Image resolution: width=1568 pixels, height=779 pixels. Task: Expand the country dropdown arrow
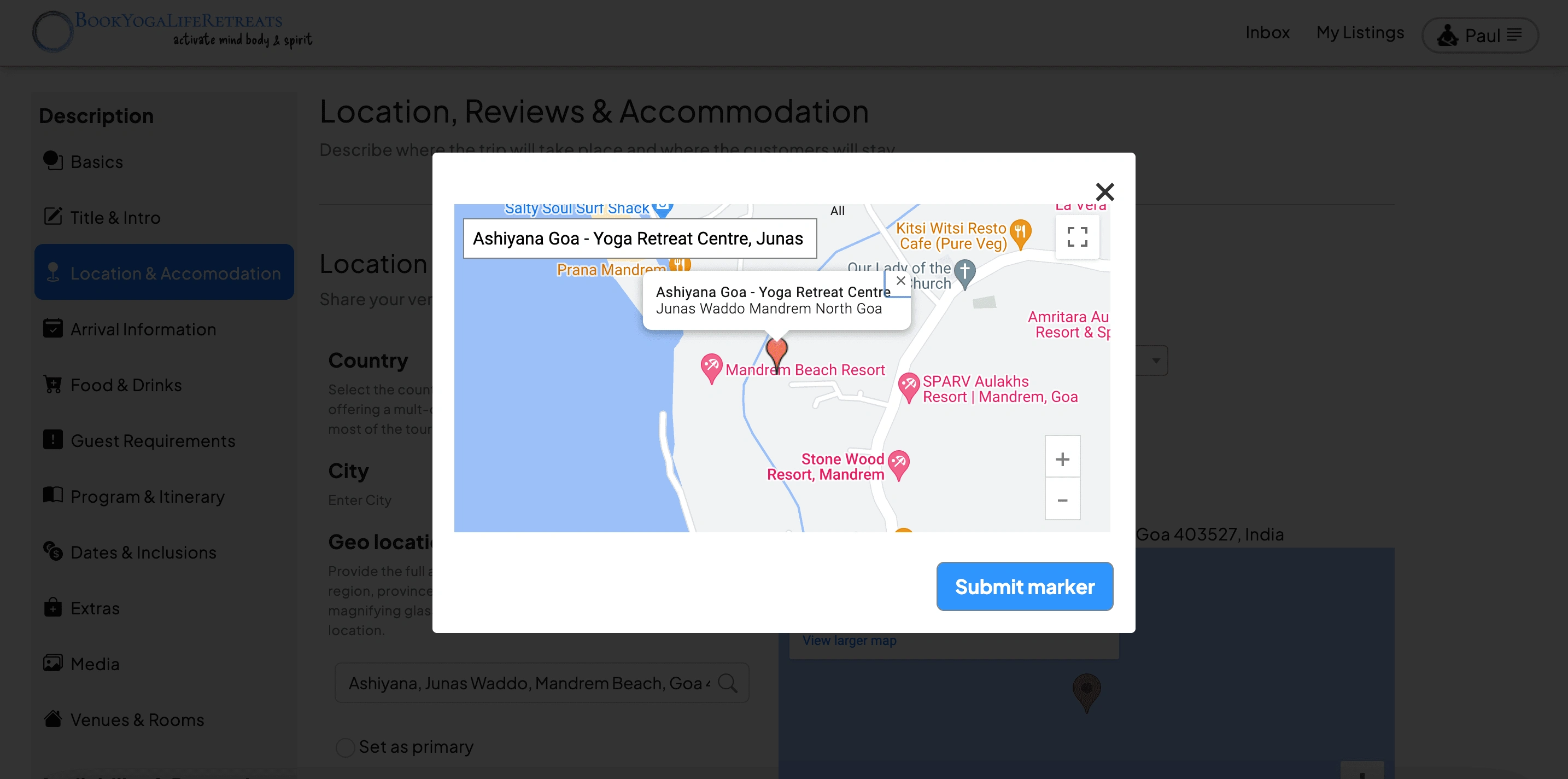(1155, 360)
